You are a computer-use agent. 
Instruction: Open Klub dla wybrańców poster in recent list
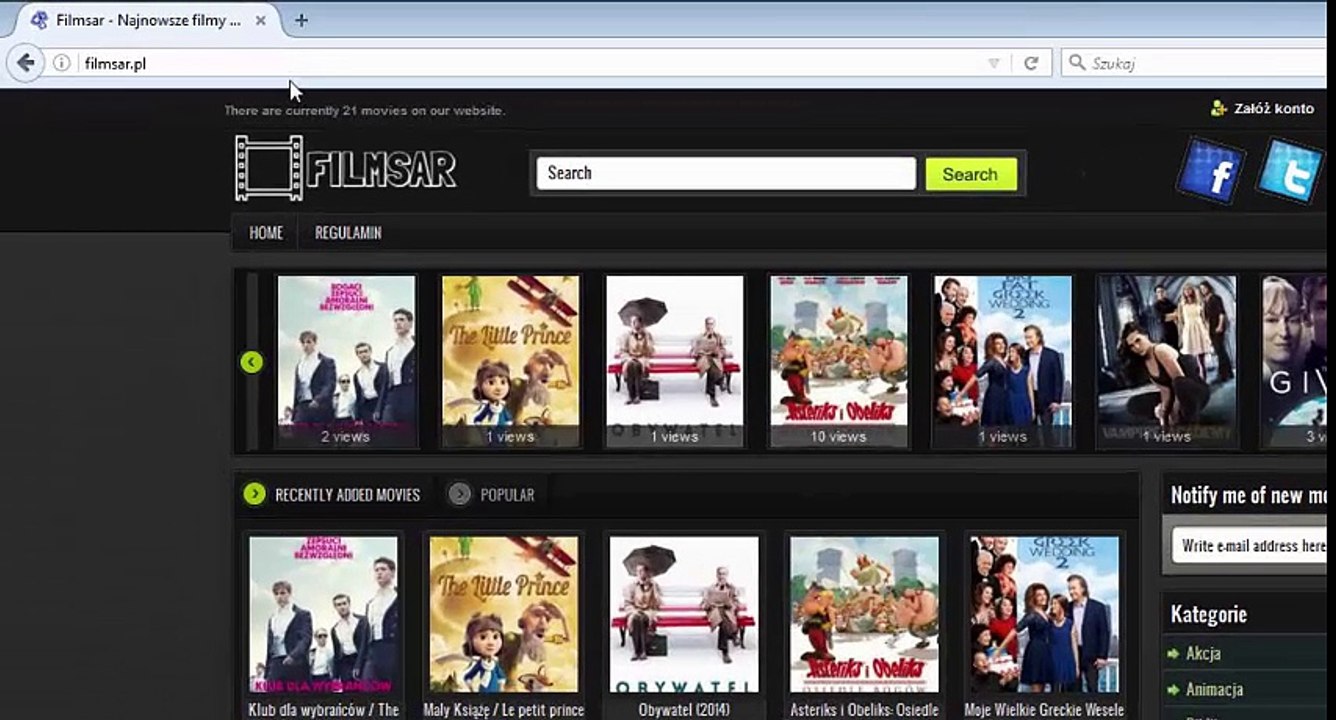[323, 615]
